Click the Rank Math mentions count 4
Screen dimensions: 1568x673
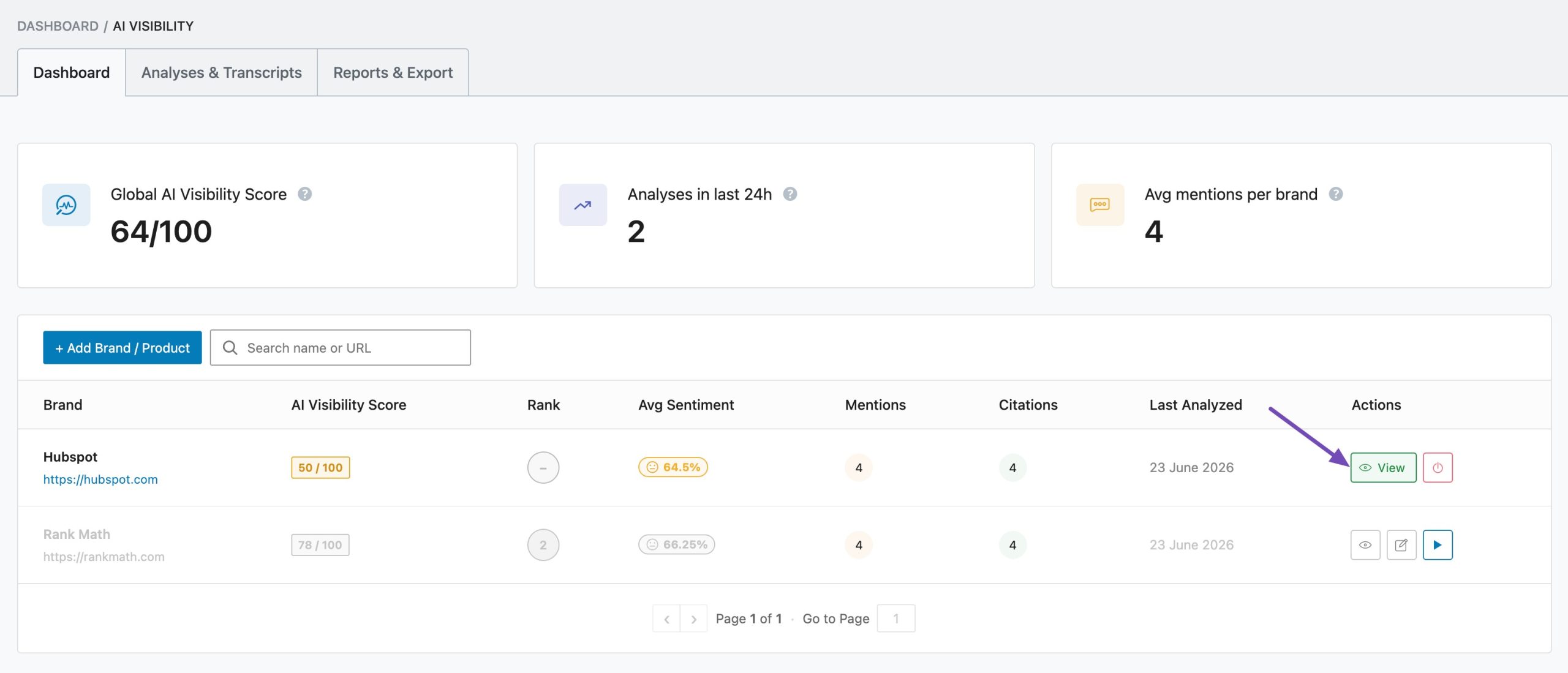[859, 545]
